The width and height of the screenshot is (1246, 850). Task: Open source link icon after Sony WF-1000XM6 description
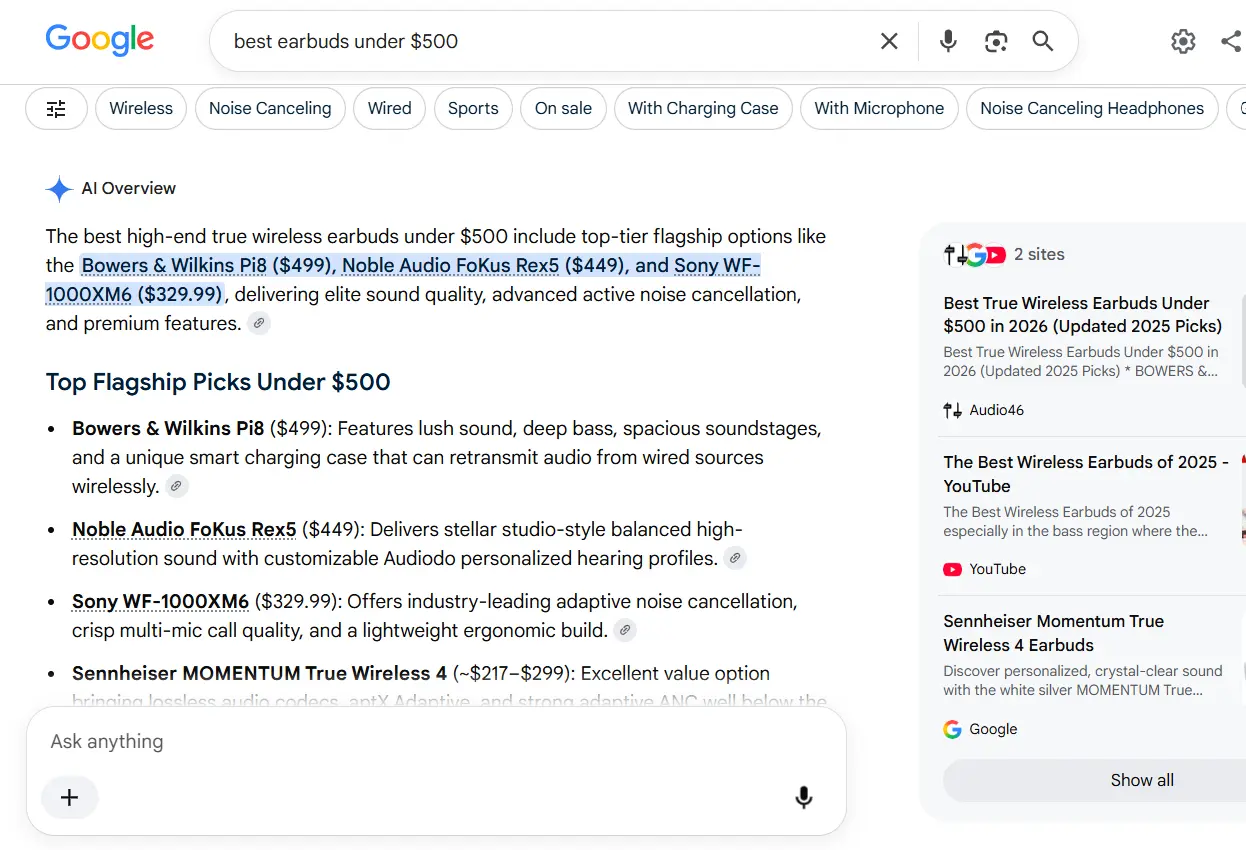(x=625, y=630)
